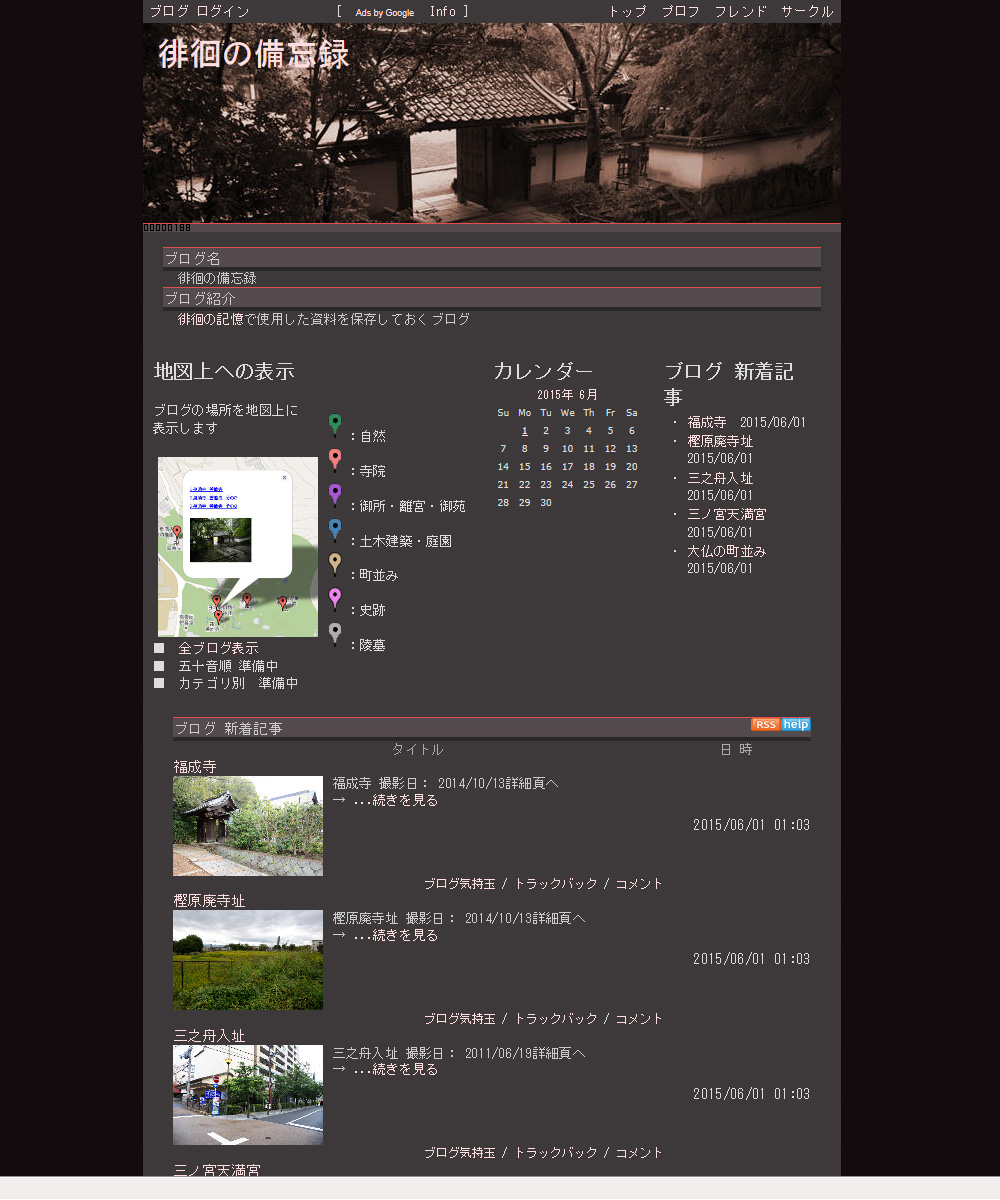Click the 日時 column header
Screen dimensions: 1000x1200
(736, 749)
